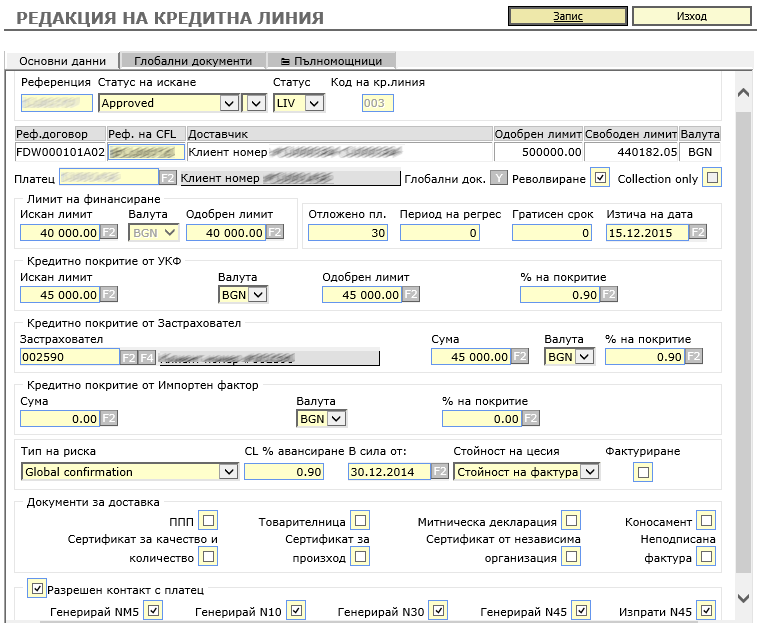Check Сертификат за качество и количество checkbox

tap(209, 556)
